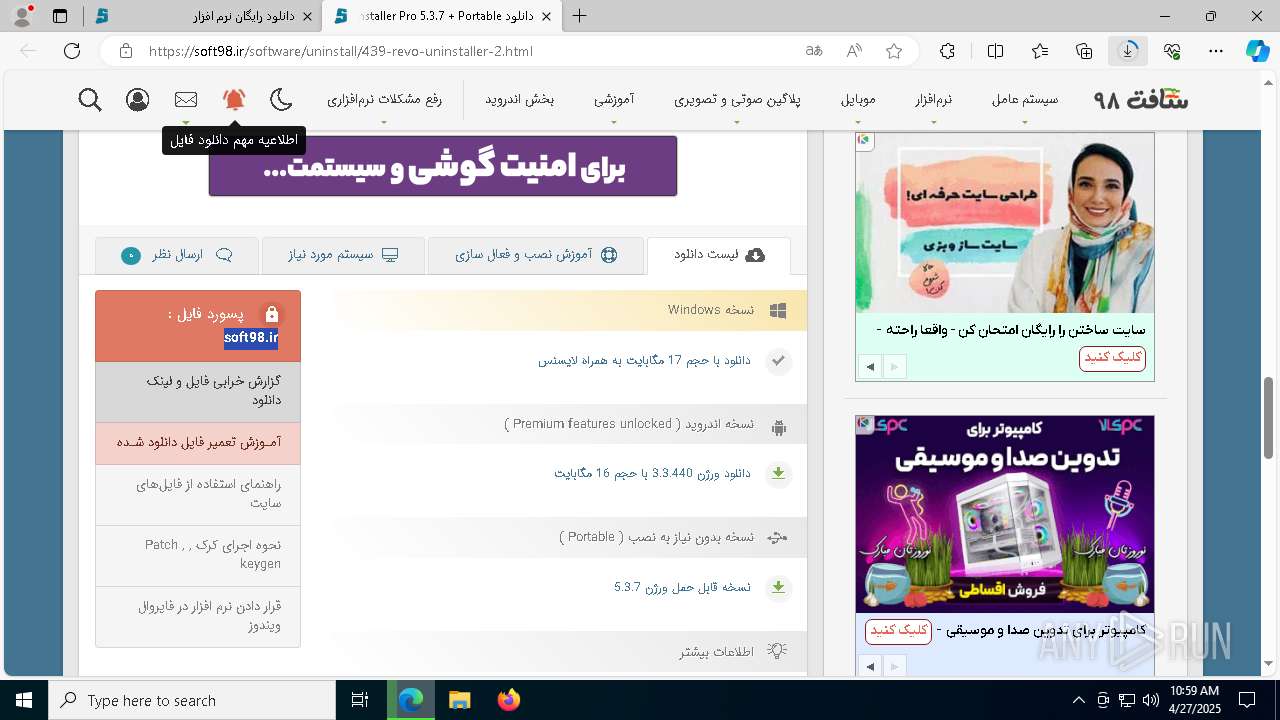The width and height of the screenshot is (1280, 720).
Task: Select the soft98.ir password text
Action: [251, 338]
